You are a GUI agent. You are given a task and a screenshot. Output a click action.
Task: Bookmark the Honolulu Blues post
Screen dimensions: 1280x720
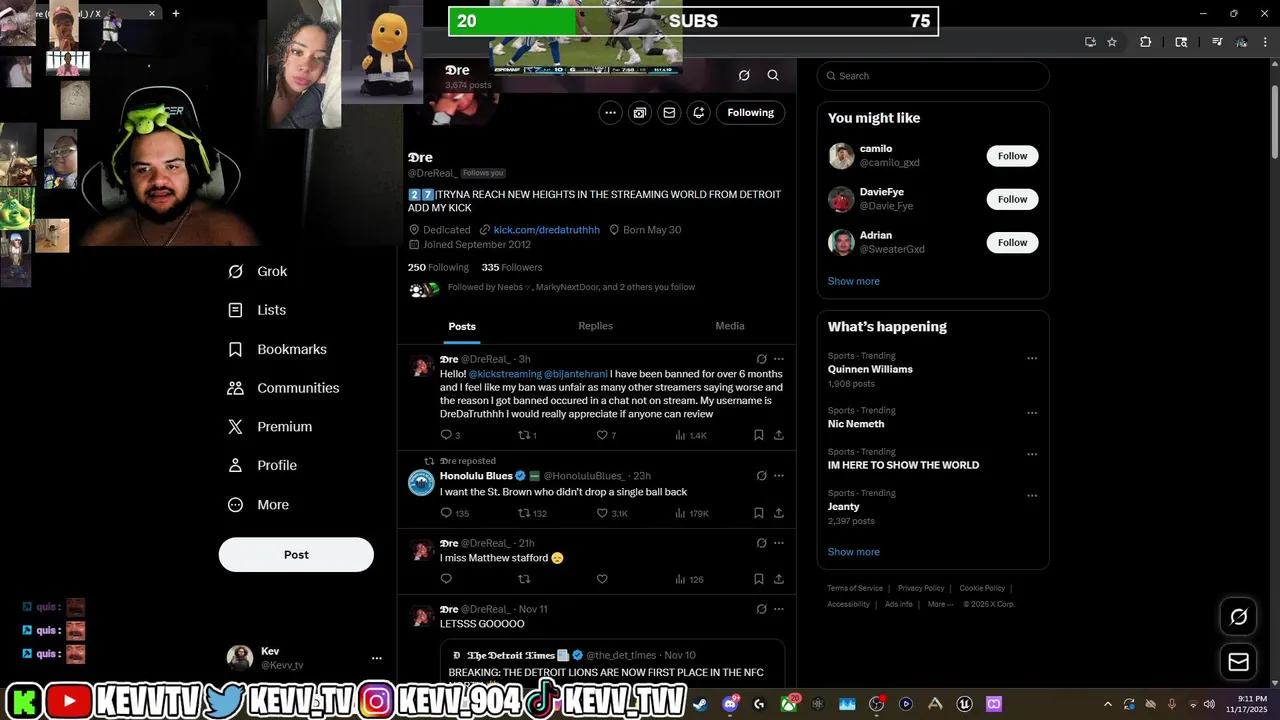[x=759, y=513]
